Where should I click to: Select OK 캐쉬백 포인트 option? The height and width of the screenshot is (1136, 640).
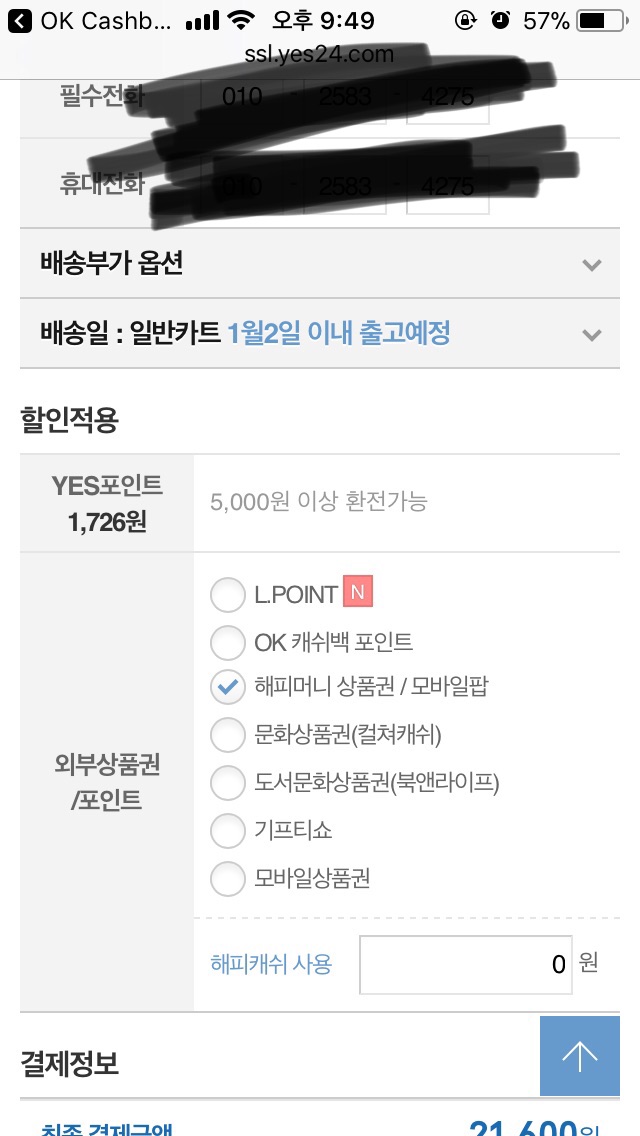tap(228, 642)
